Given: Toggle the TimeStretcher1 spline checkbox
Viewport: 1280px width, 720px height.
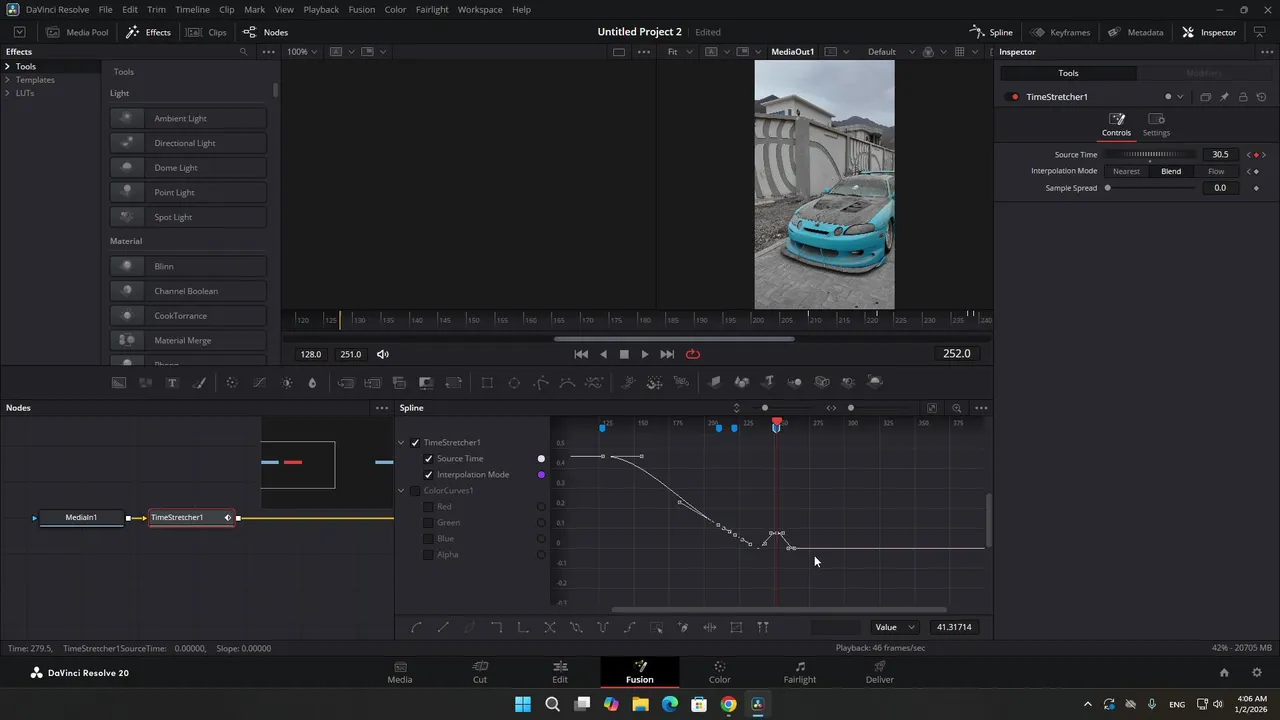Looking at the screenshot, I should tap(415, 443).
